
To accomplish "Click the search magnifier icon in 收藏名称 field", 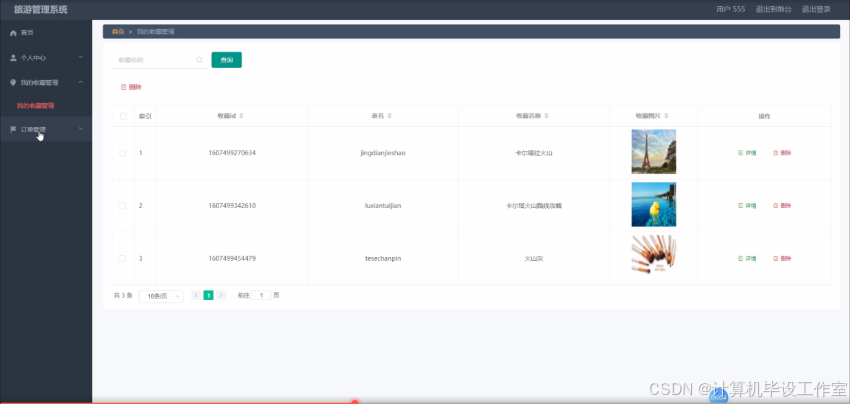I will coord(199,60).
